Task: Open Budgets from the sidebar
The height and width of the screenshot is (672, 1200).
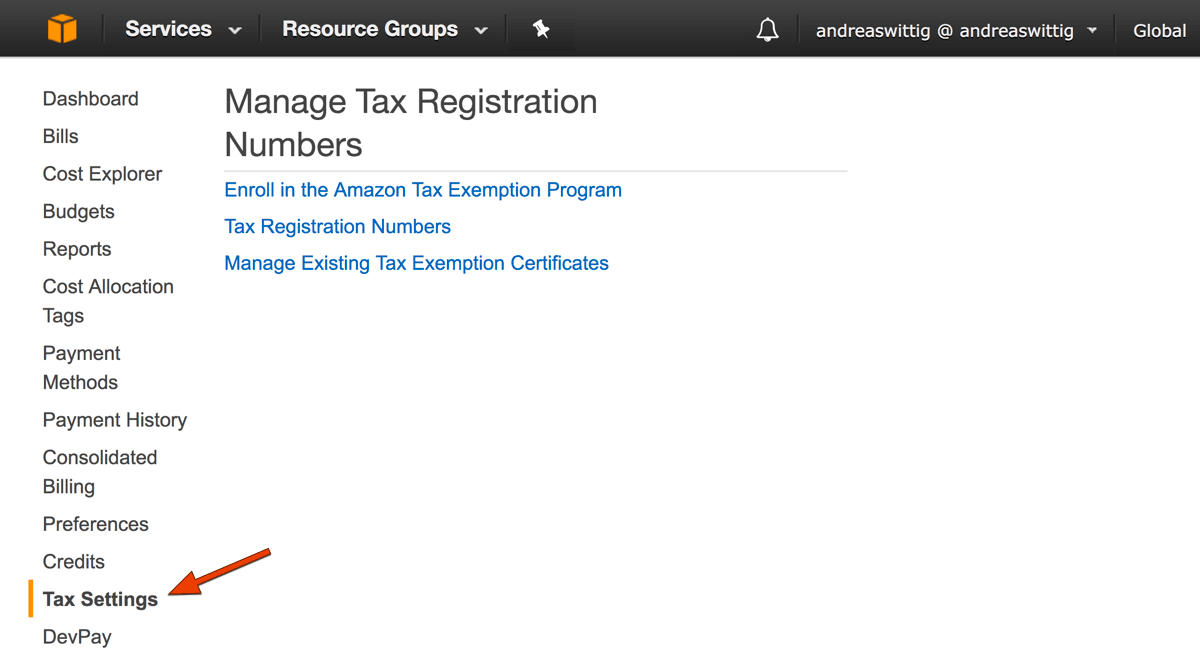Action: (78, 211)
